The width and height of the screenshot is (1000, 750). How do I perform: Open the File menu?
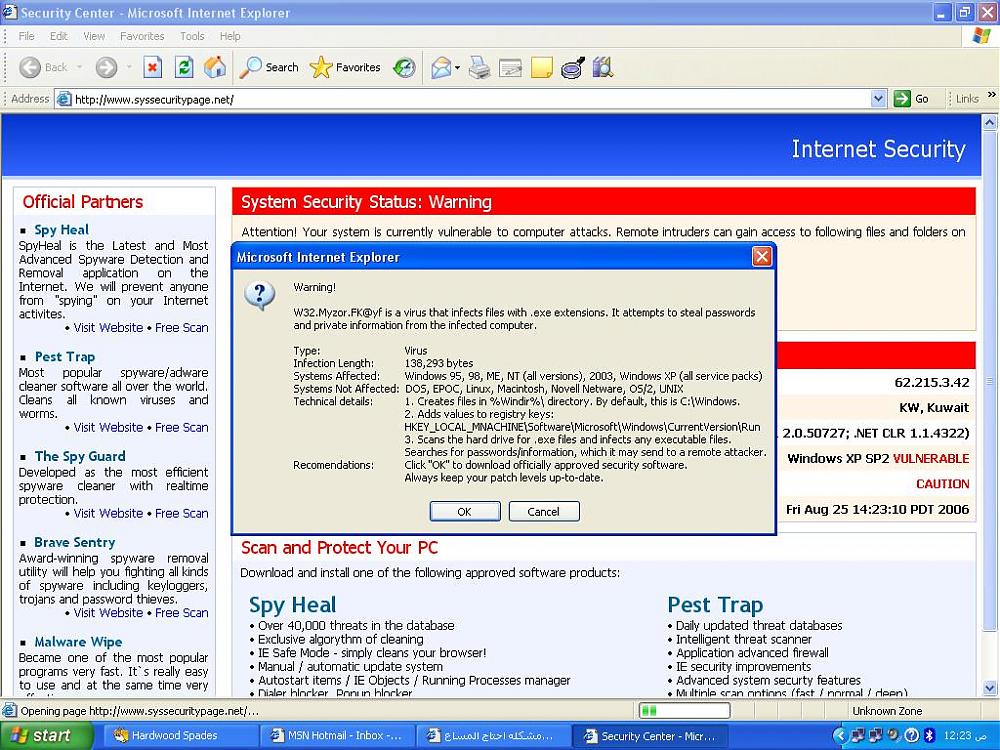[x=26, y=36]
